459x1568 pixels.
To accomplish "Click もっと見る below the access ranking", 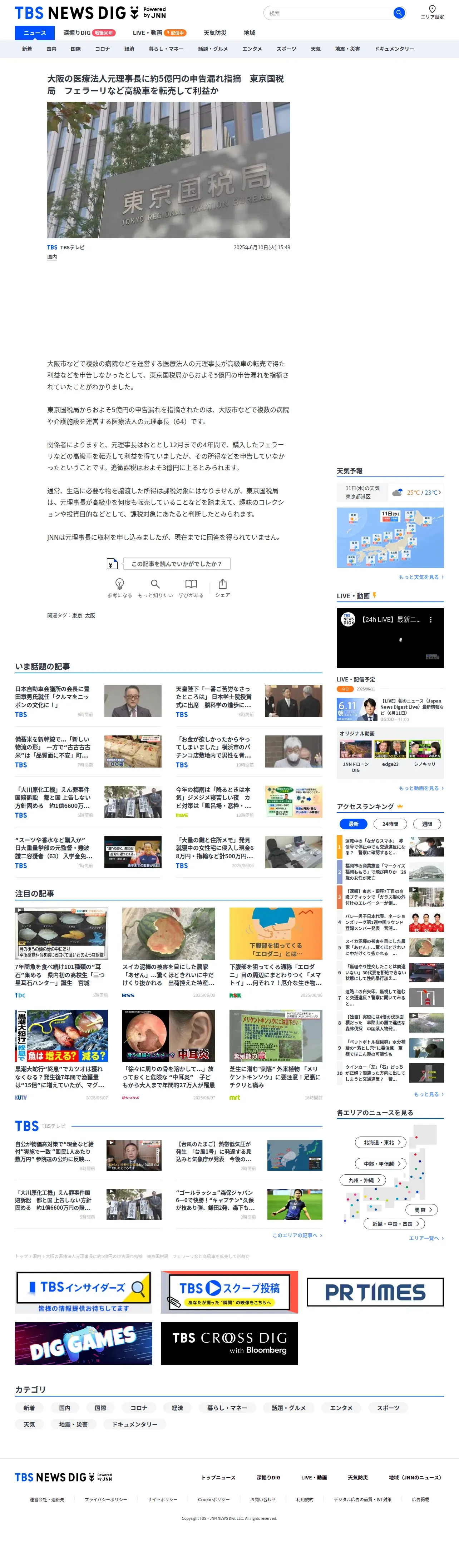I will click(429, 1094).
